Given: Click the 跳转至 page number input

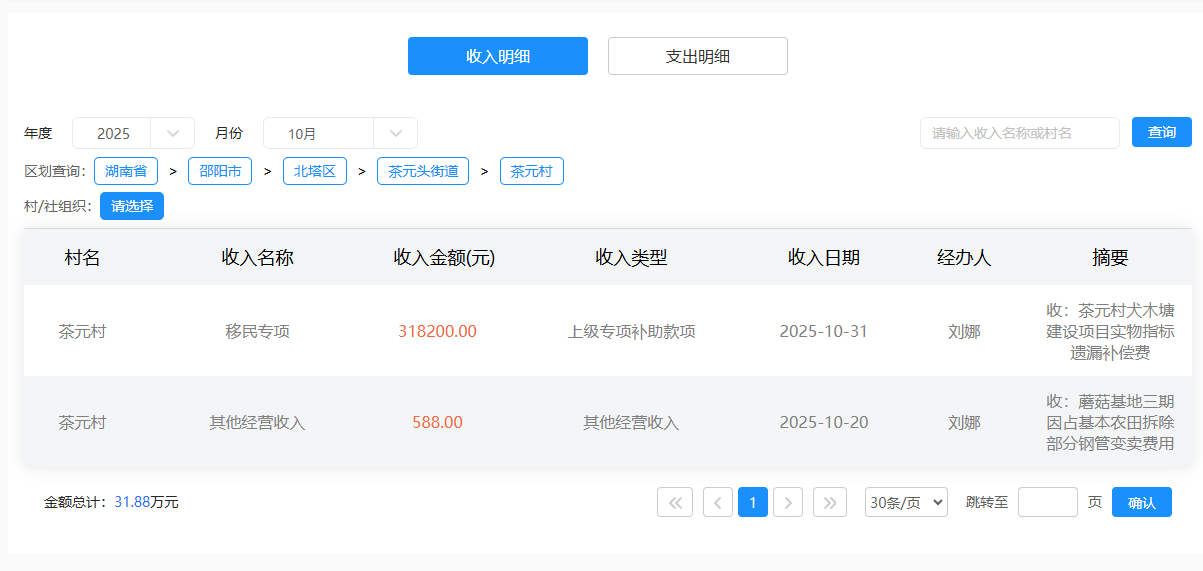Looking at the screenshot, I should coord(1047,502).
